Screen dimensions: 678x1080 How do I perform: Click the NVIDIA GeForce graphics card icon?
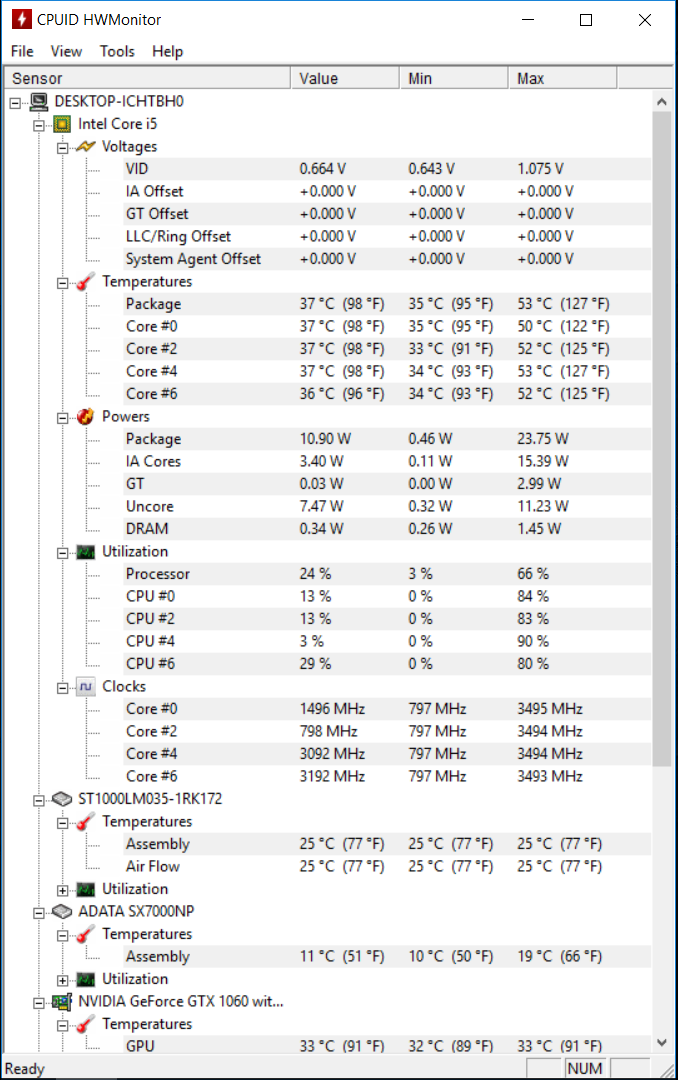tap(62, 1001)
